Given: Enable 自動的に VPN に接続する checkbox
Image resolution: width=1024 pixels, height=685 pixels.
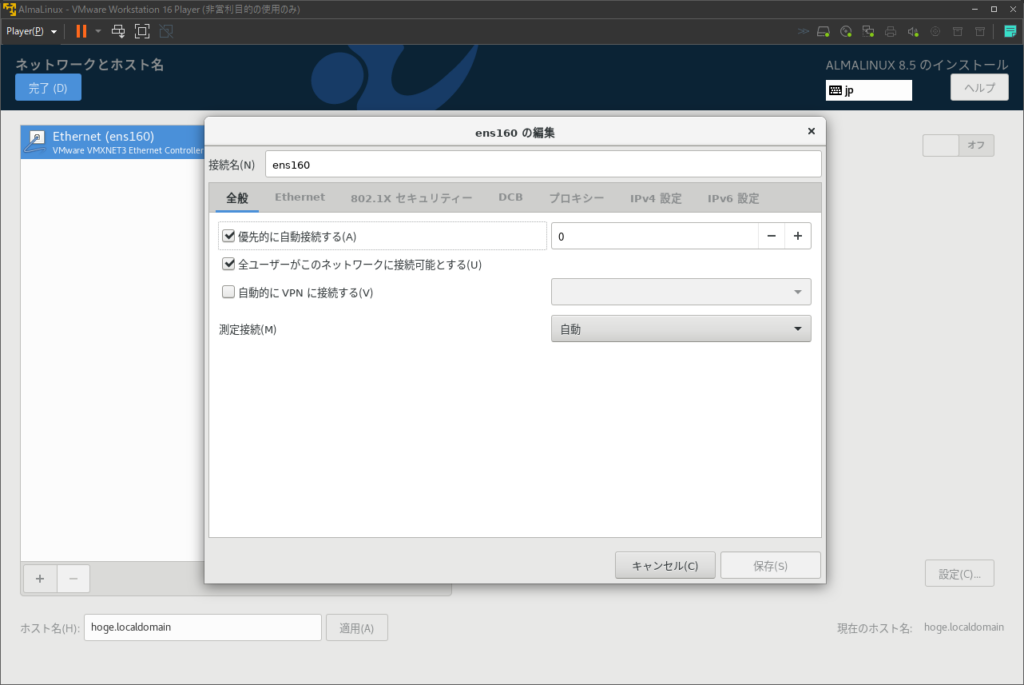Looking at the screenshot, I should [229, 292].
